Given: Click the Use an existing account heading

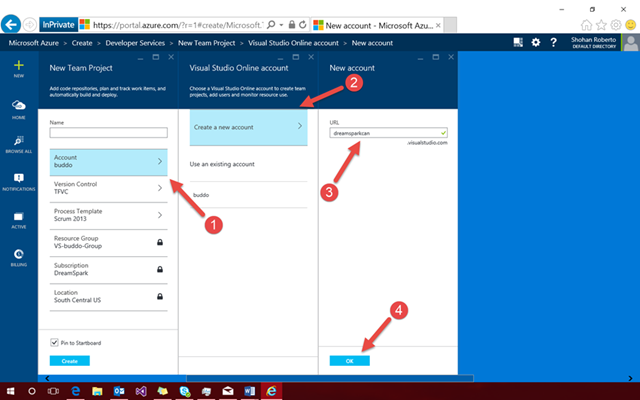Looking at the screenshot, I should [x=222, y=164].
